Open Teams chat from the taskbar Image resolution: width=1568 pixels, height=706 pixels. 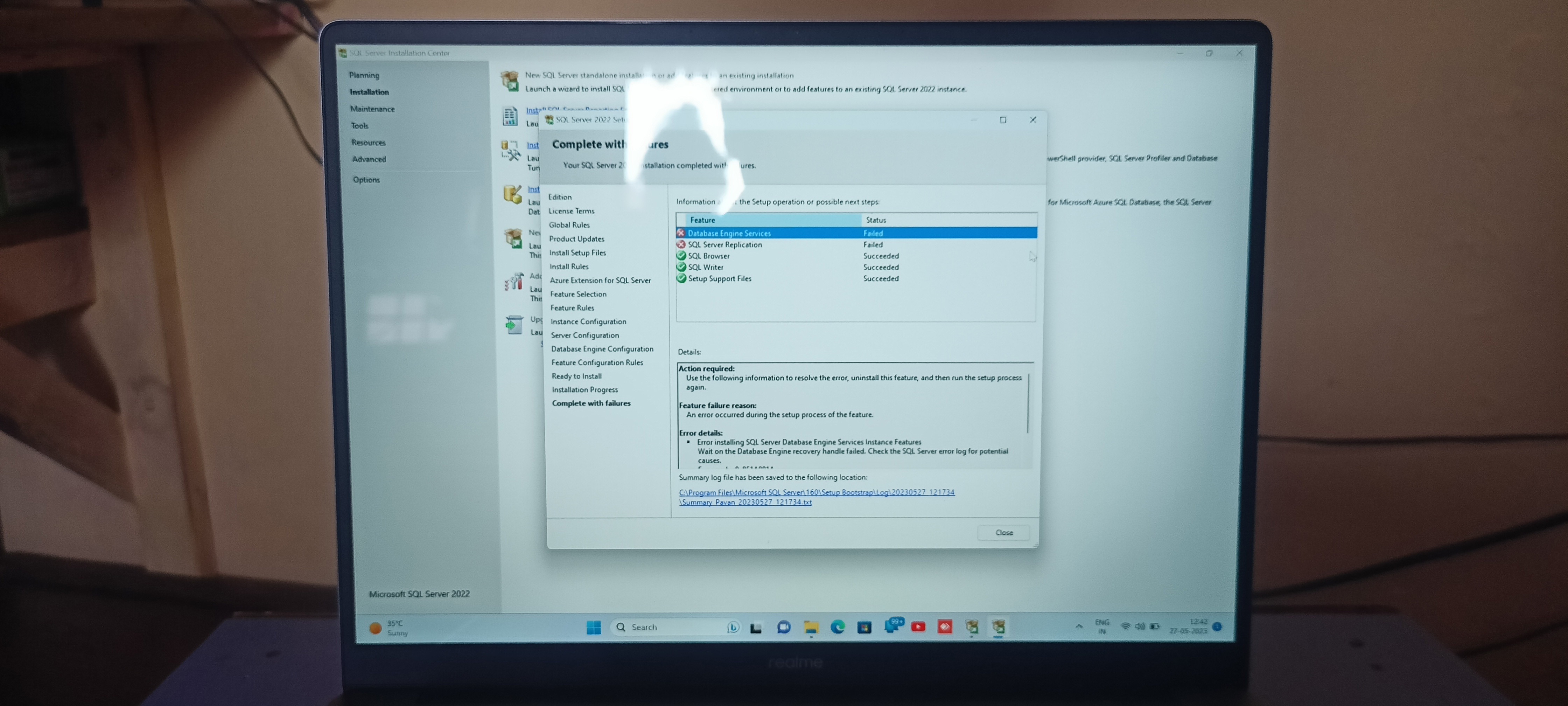point(783,627)
